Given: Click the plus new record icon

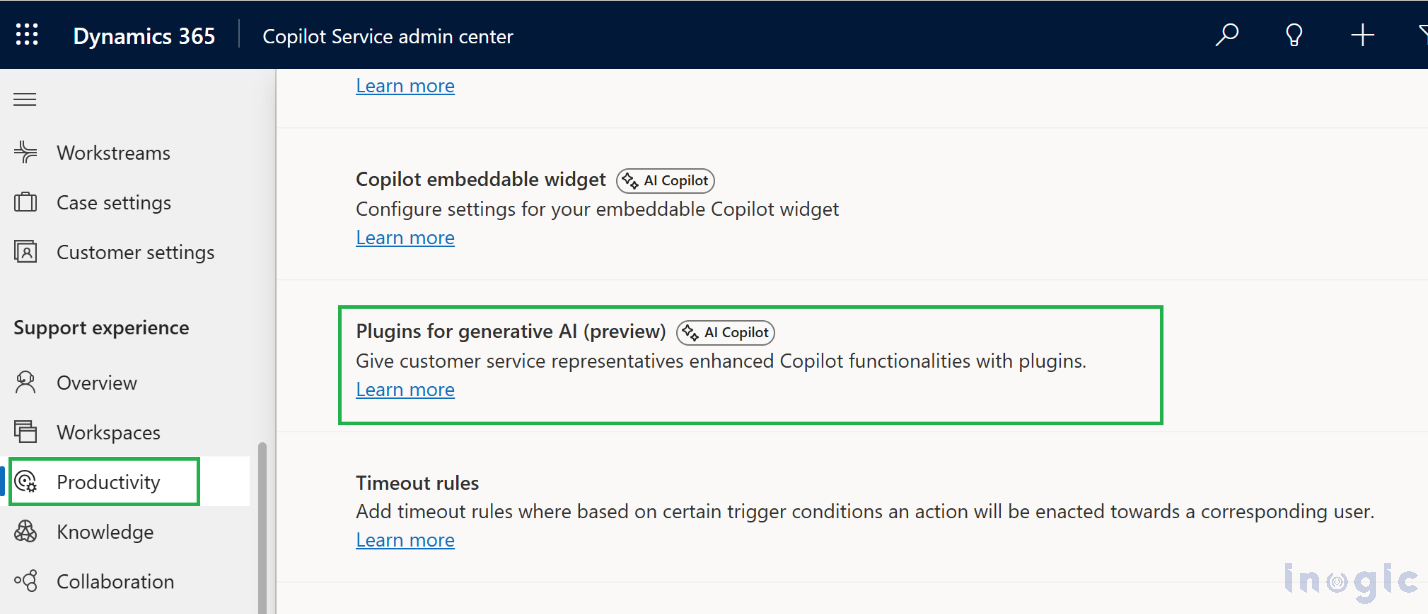Looking at the screenshot, I should (1362, 35).
